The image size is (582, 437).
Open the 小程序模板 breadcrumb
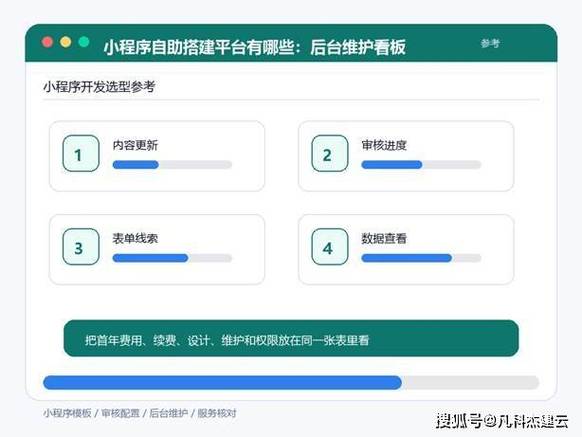coord(67,413)
